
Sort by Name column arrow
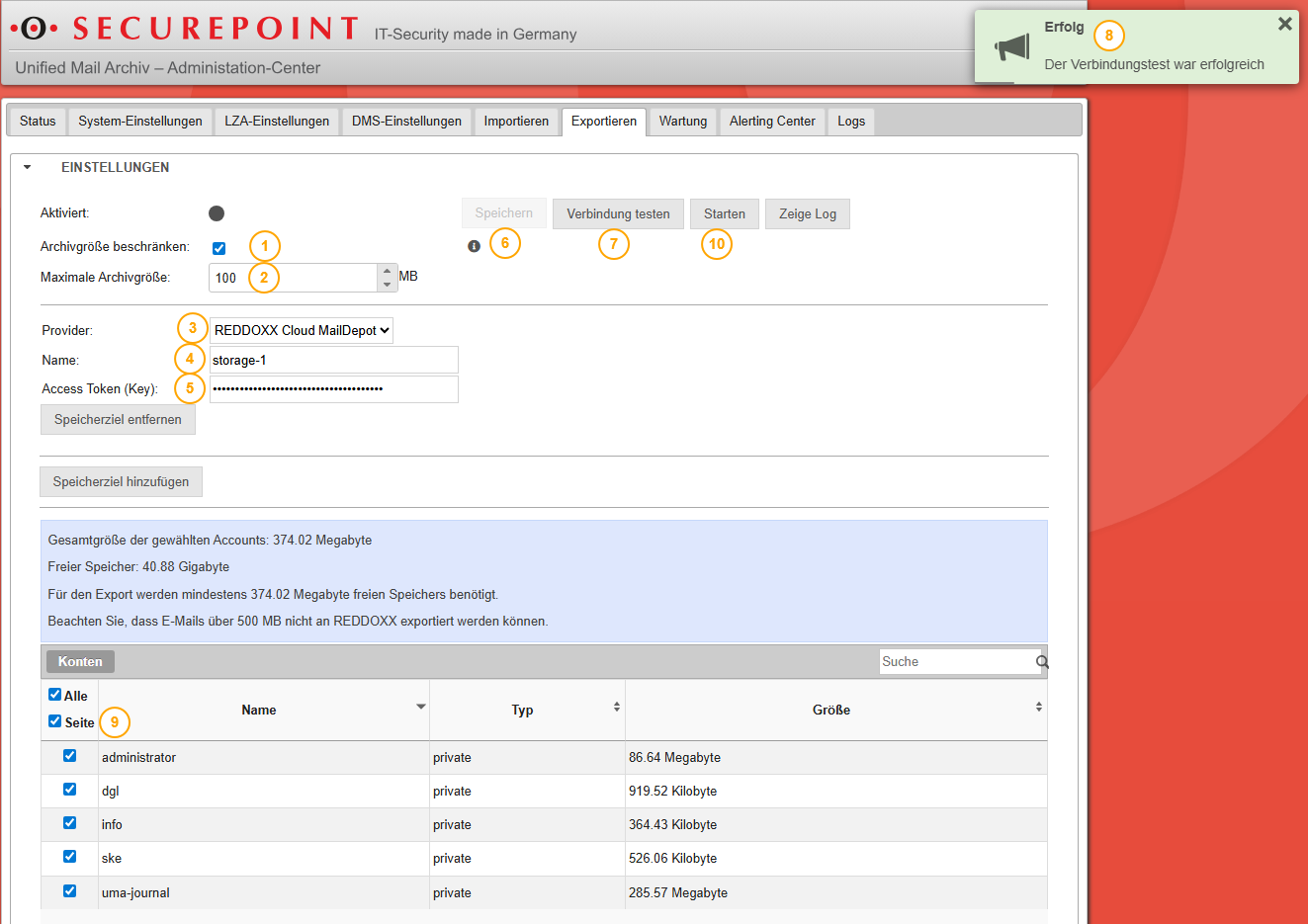tap(421, 707)
